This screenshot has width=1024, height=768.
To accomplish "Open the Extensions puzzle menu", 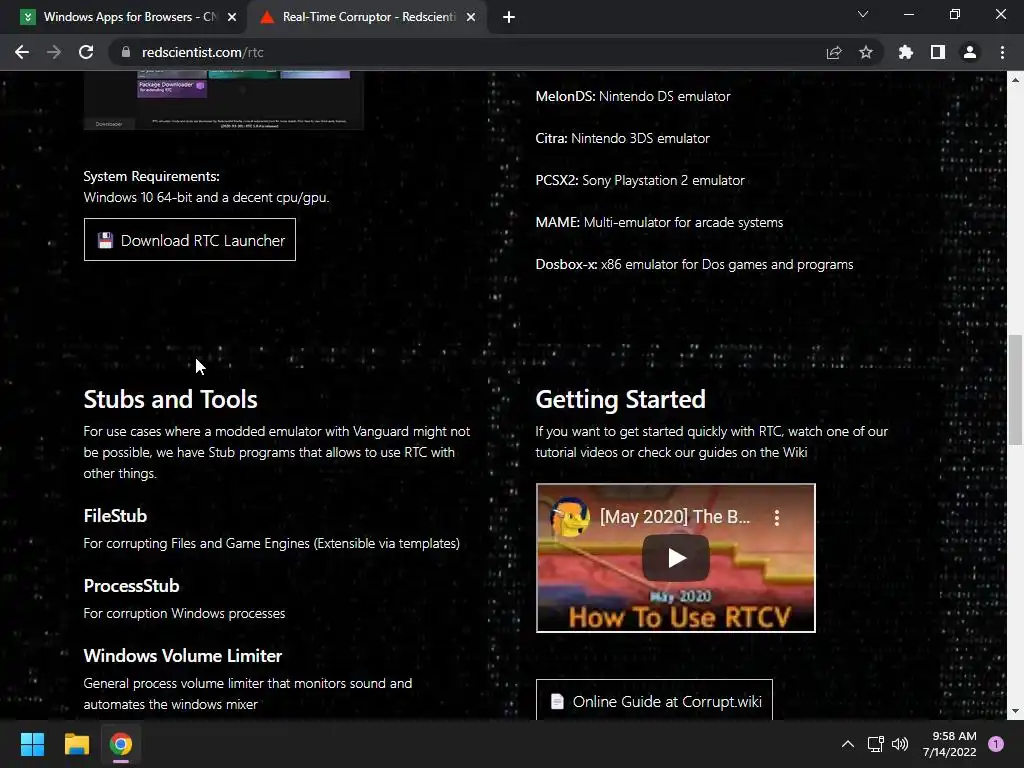I will (x=906, y=52).
